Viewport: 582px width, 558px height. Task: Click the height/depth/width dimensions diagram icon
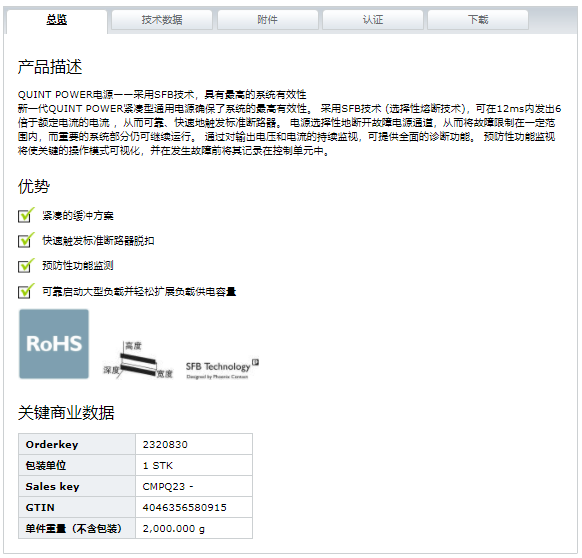pos(138,359)
